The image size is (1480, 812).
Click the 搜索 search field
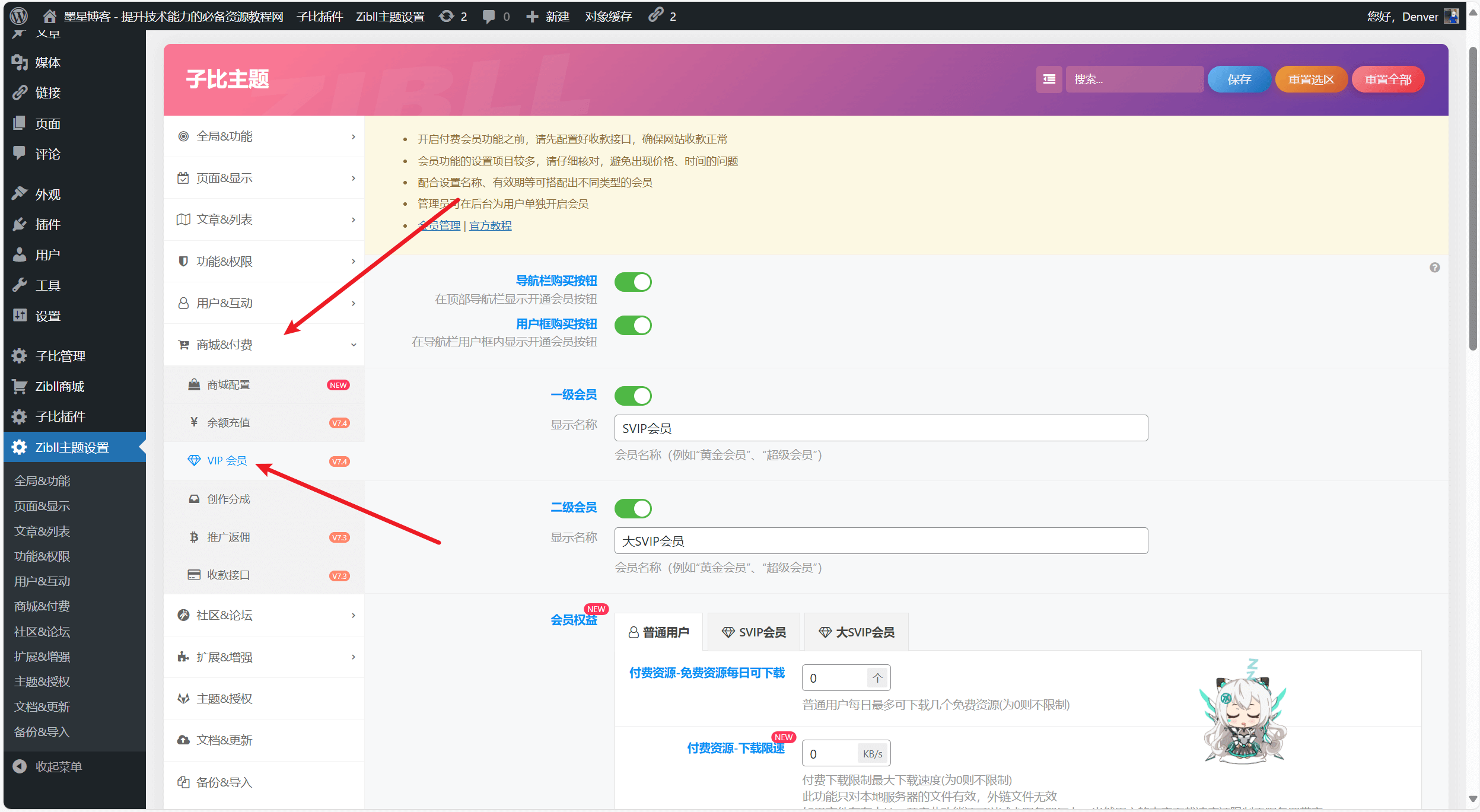(1135, 79)
